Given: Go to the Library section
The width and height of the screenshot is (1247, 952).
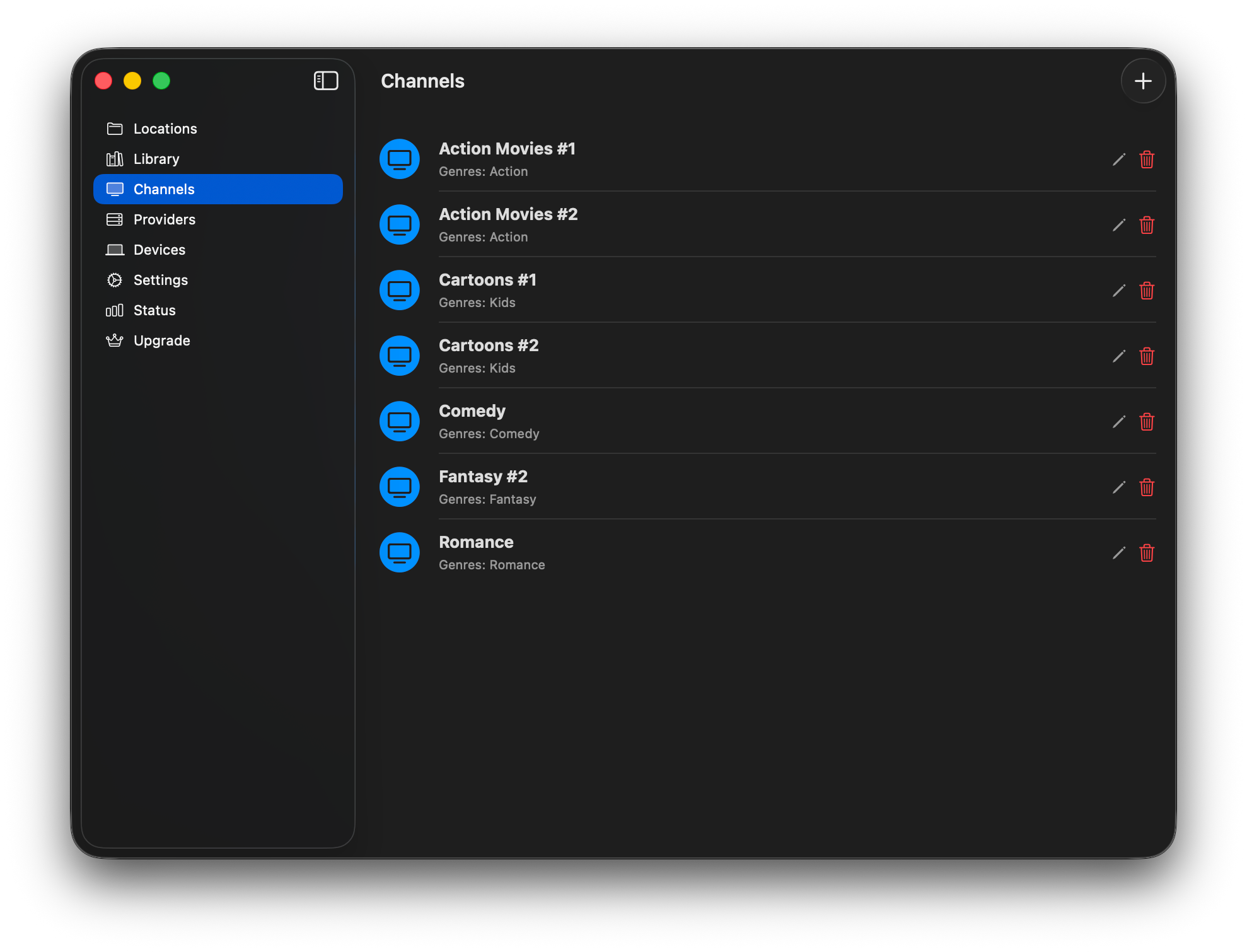Looking at the screenshot, I should 156,159.
